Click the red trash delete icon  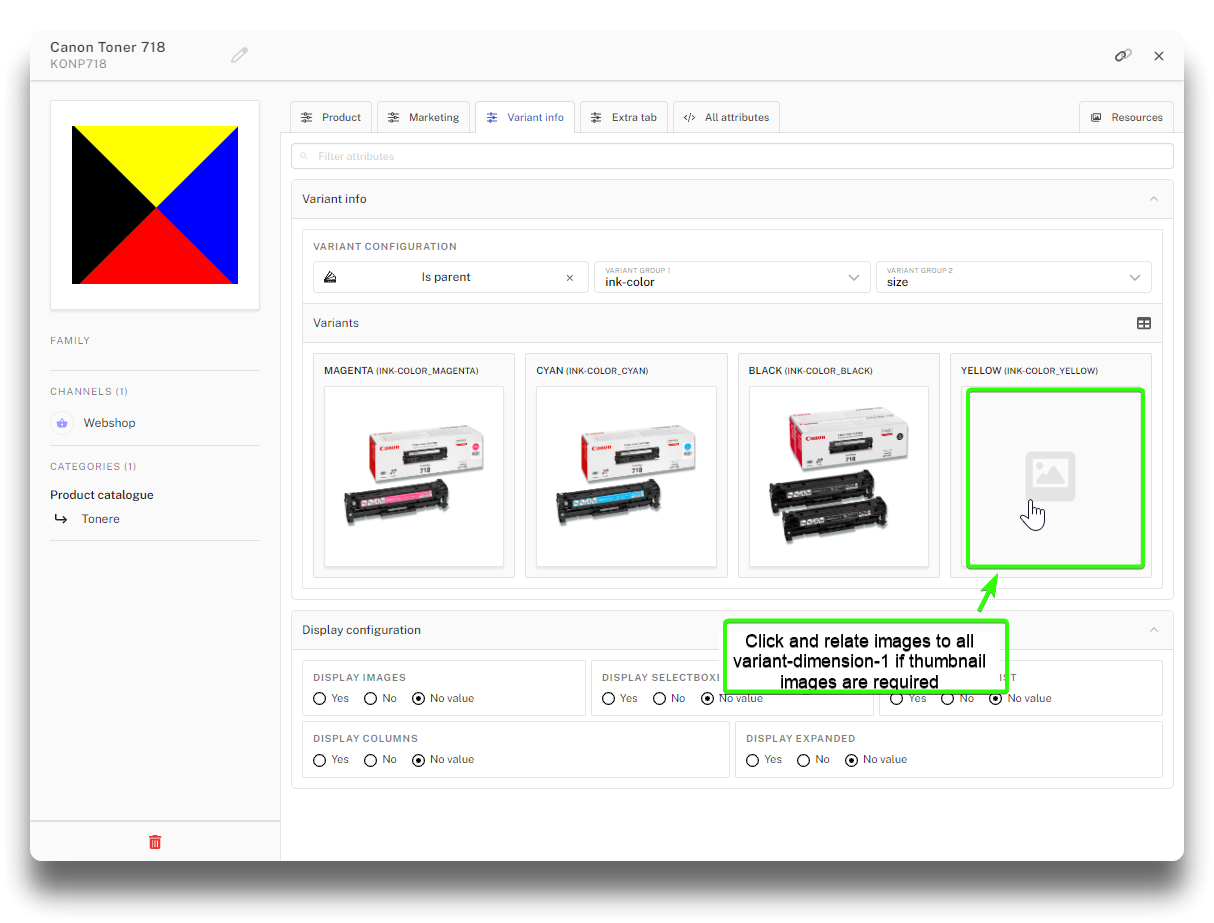(155, 842)
